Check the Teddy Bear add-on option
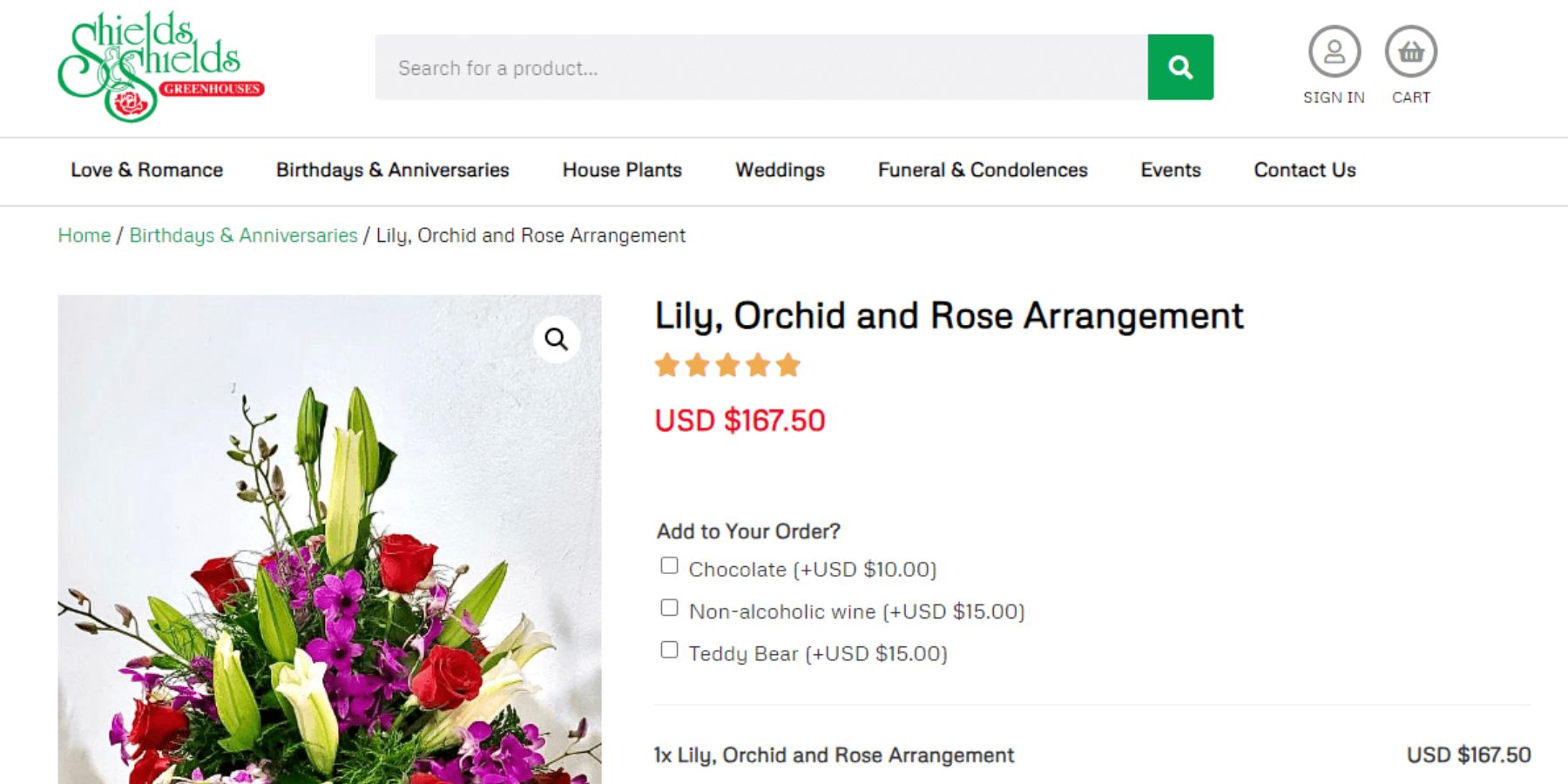Screen dimensions: 1568x784 (x=669, y=650)
